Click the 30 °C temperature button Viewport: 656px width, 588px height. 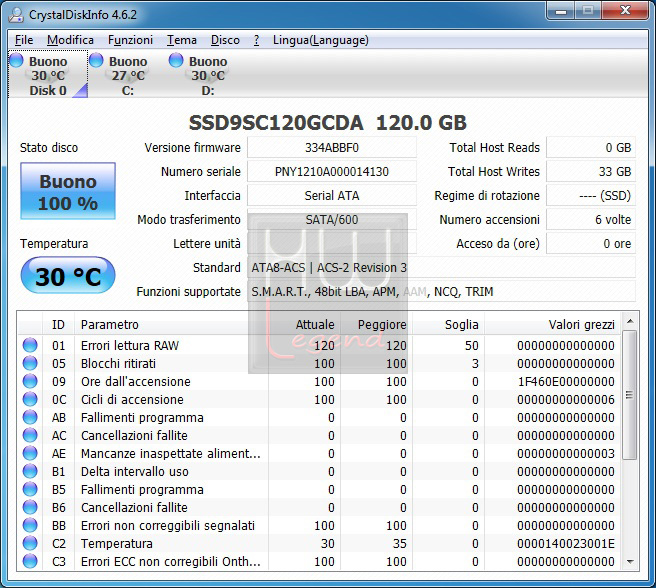pos(68,275)
